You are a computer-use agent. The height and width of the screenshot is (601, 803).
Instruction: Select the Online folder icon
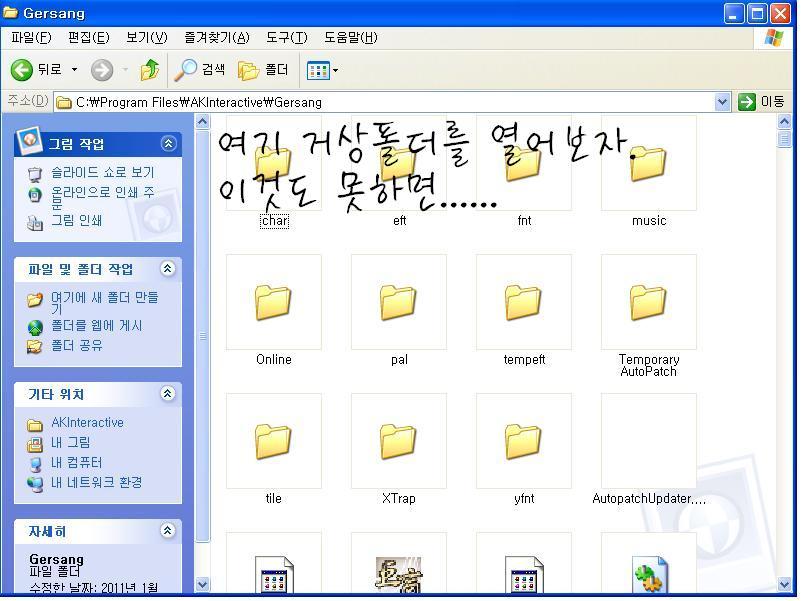[x=273, y=302]
